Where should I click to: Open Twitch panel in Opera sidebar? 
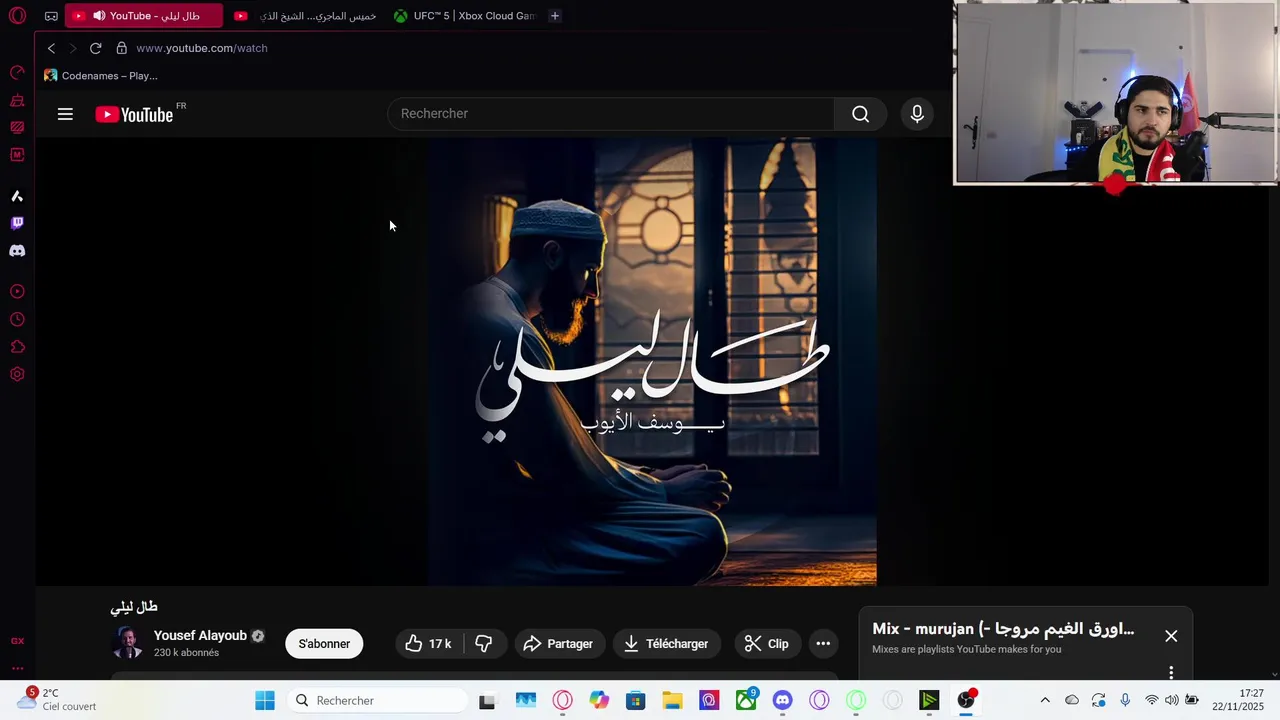pyautogui.click(x=17, y=223)
